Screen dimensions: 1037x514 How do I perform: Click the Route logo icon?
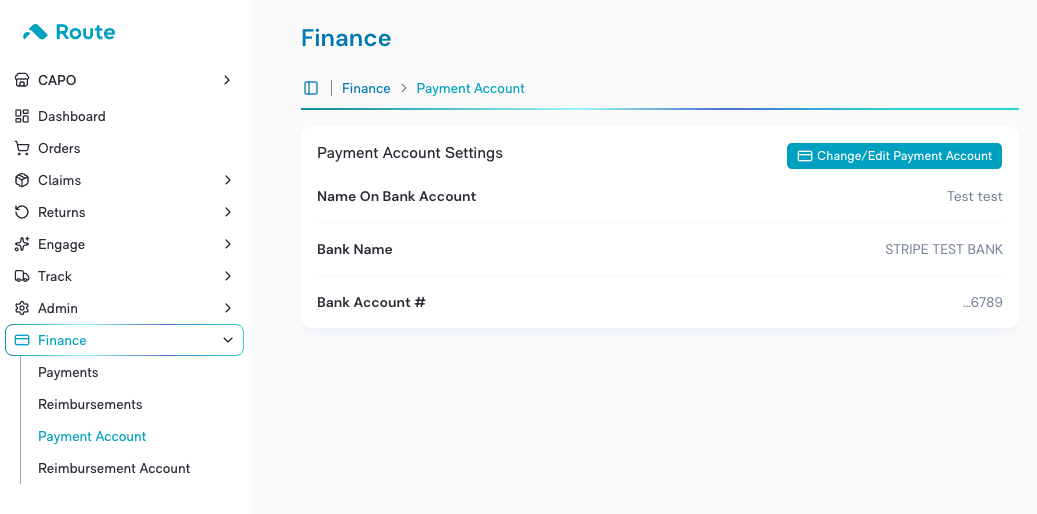[x=35, y=32]
